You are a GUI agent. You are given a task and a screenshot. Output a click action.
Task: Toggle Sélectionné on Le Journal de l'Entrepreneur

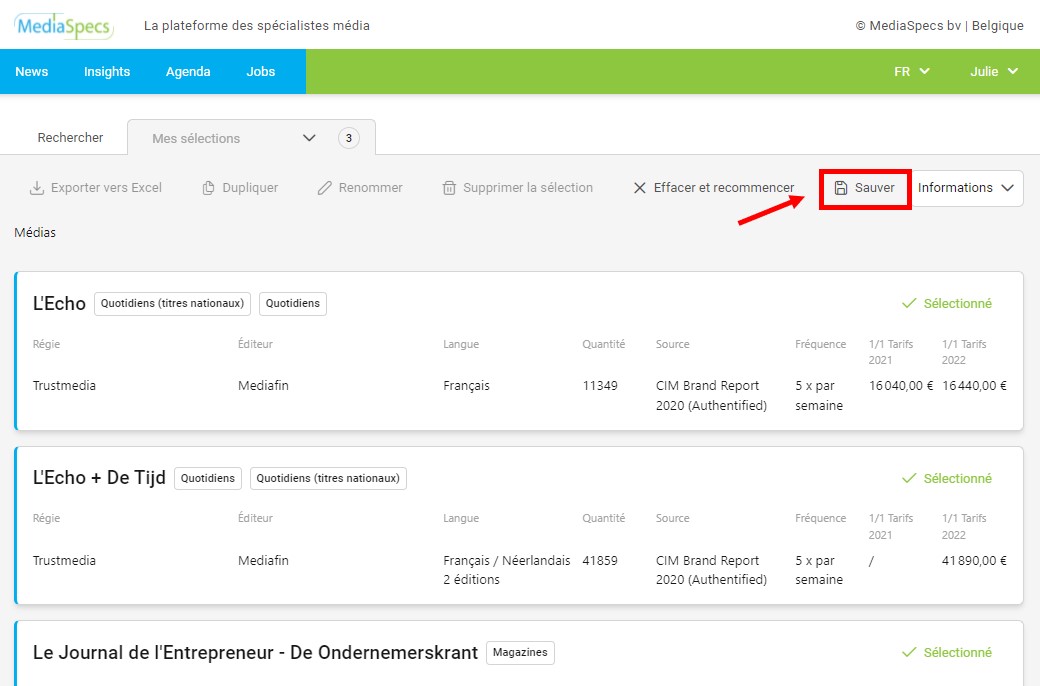[x=947, y=652]
